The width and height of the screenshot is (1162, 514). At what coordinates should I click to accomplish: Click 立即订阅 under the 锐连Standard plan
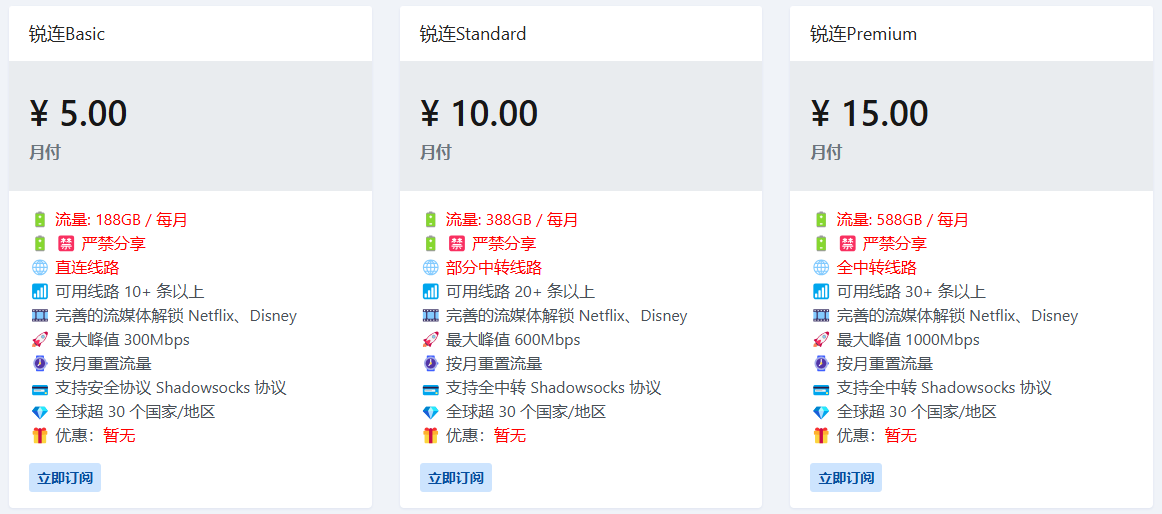click(456, 478)
